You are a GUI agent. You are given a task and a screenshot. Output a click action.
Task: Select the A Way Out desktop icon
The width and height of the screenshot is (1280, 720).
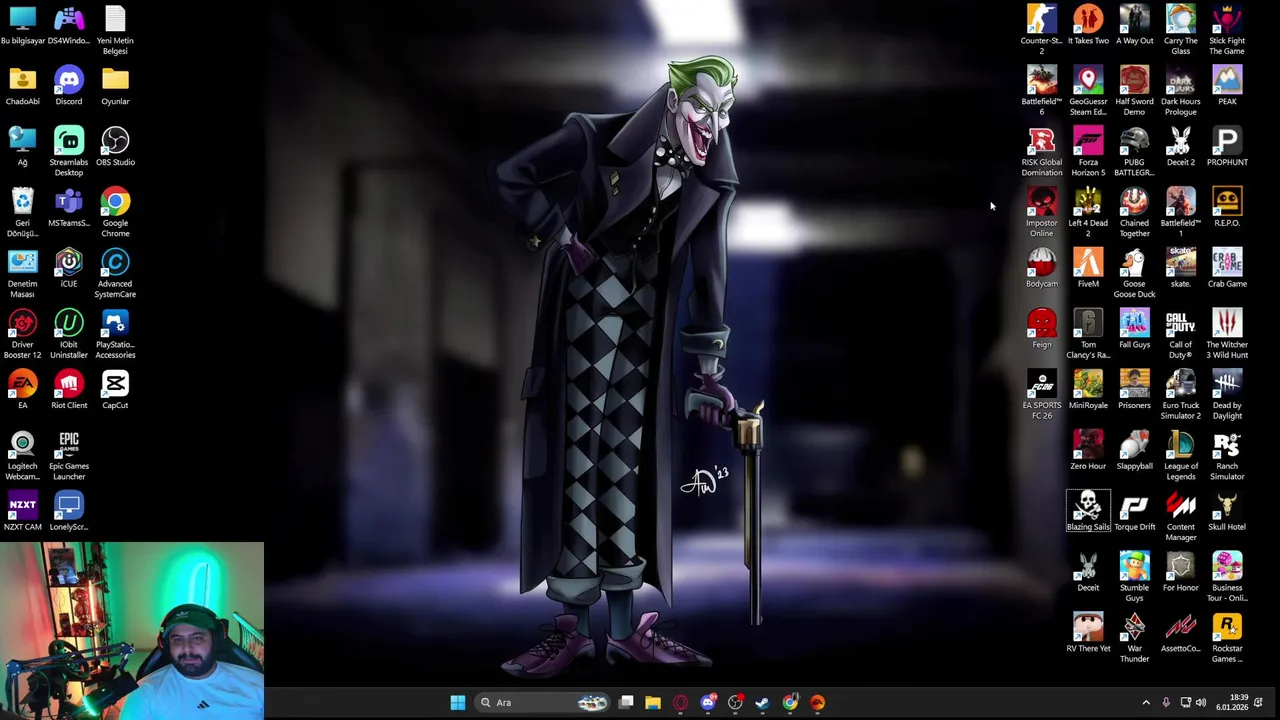click(x=1134, y=24)
